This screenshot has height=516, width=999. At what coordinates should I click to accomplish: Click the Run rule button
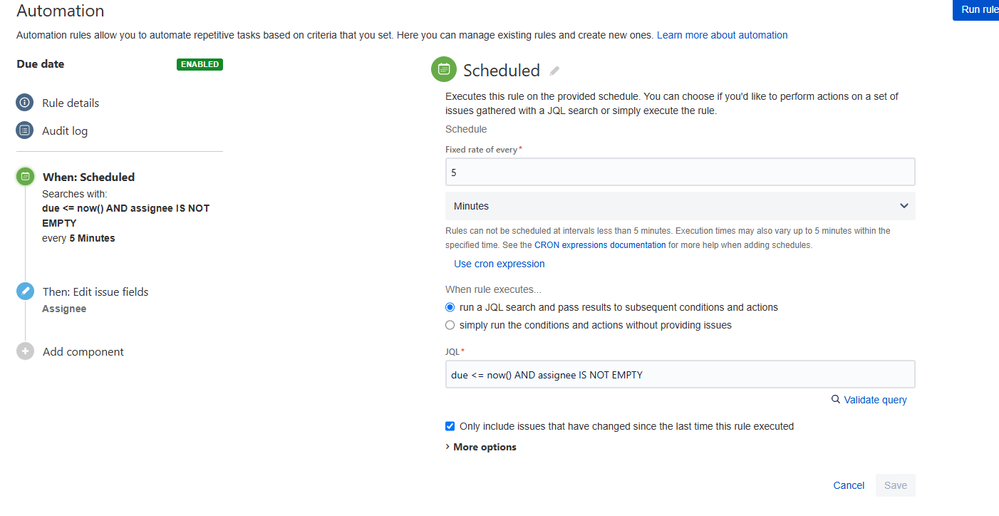(978, 10)
